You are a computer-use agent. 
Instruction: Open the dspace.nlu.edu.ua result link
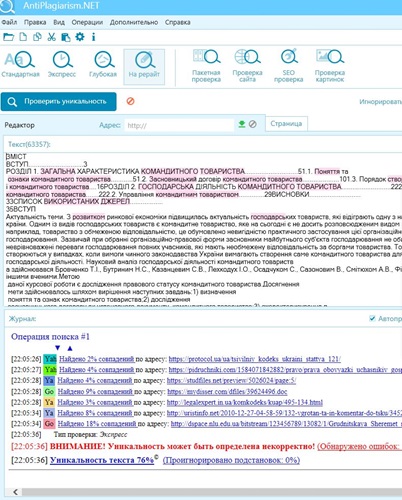click(x=286, y=424)
